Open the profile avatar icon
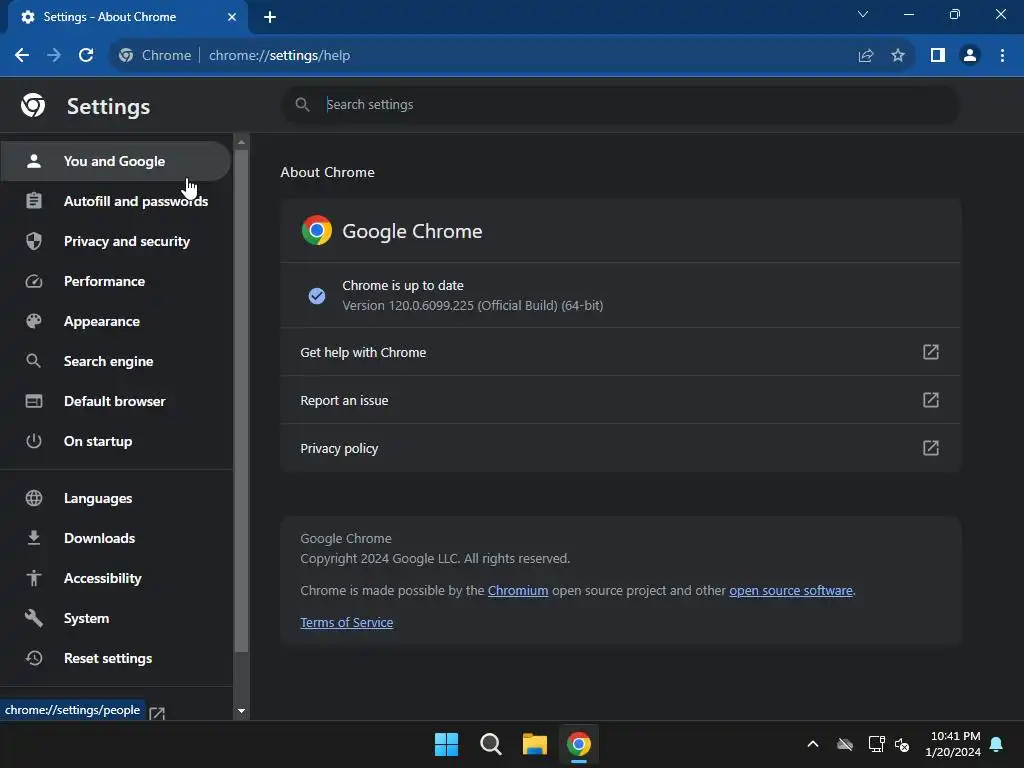The height and width of the screenshot is (768, 1024). [970, 56]
